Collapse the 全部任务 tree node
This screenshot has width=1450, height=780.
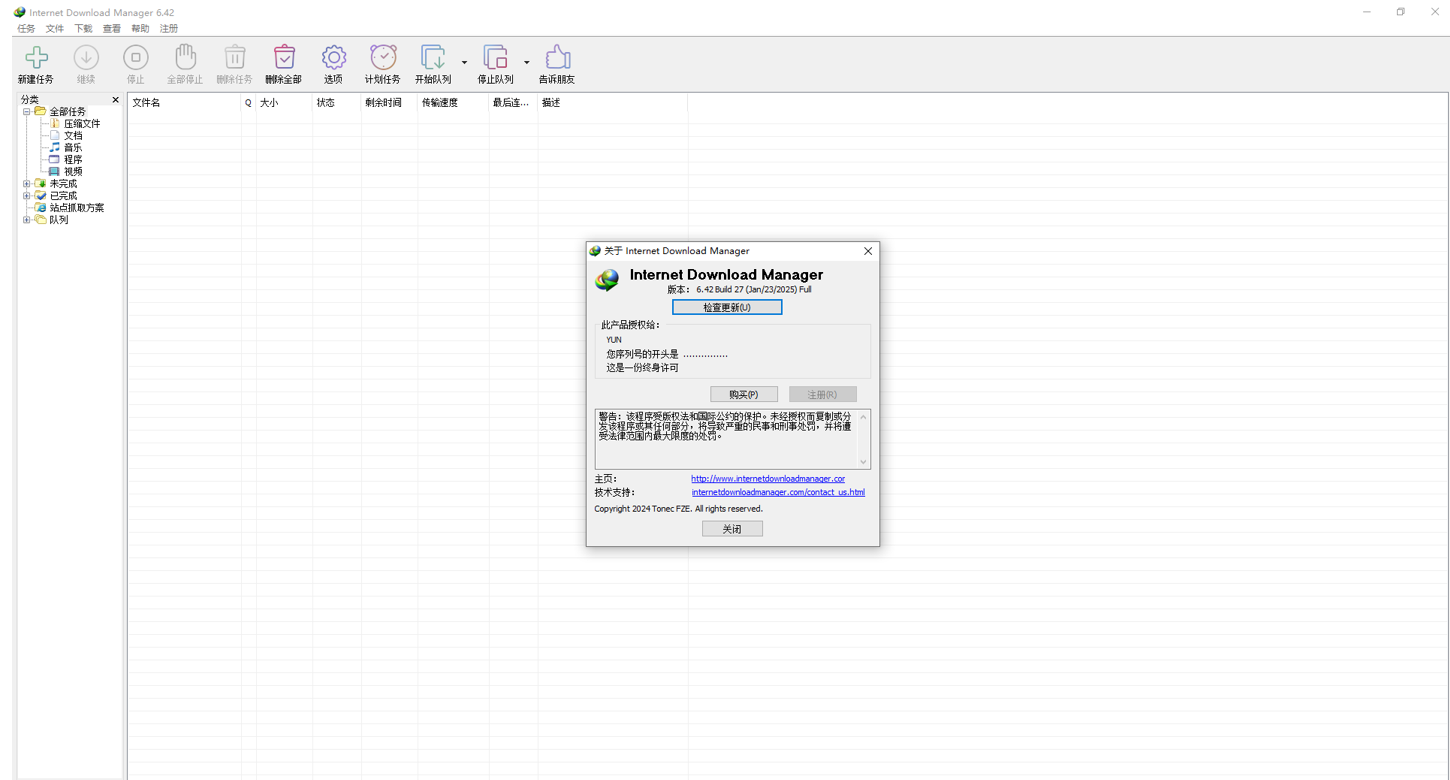tap(27, 112)
